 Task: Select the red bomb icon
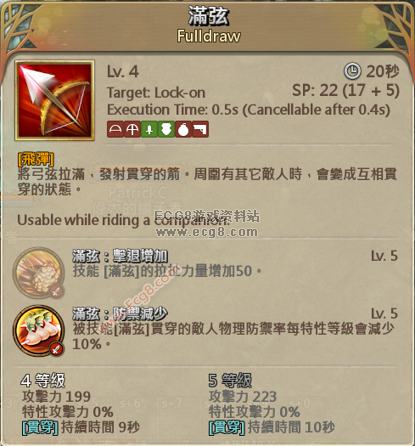[x=183, y=129]
